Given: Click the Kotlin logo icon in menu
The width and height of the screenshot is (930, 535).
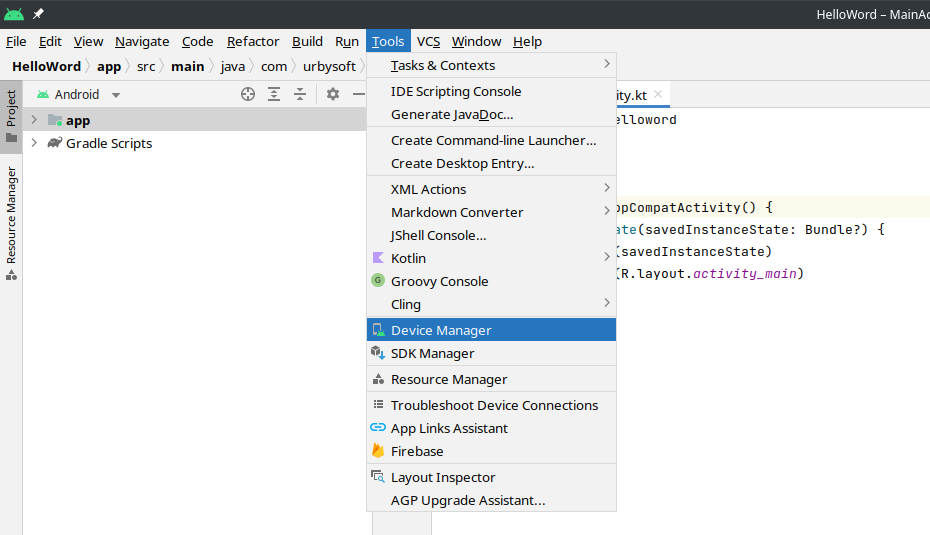Looking at the screenshot, I should [378, 258].
